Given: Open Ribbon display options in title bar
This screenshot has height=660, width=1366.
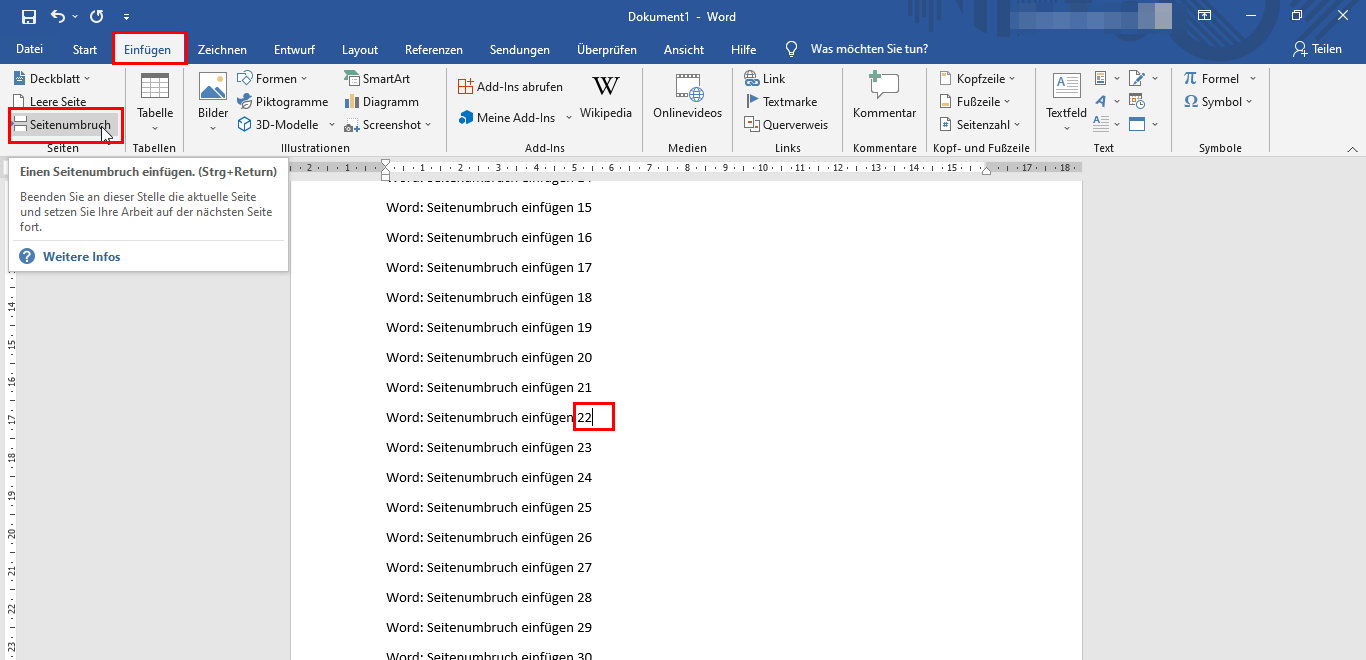Looking at the screenshot, I should (x=1205, y=16).
